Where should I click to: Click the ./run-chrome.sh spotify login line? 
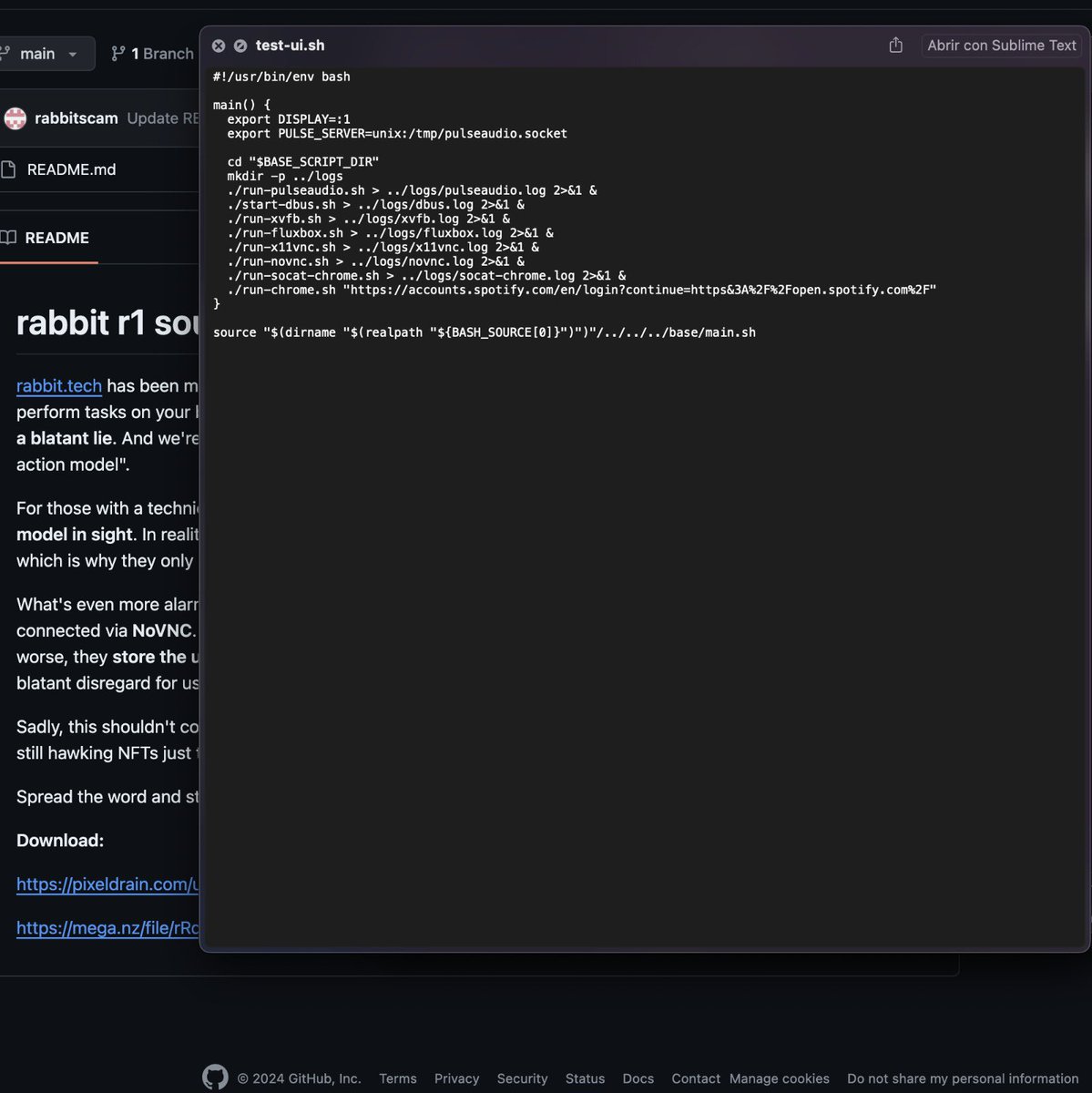[x=582, y=290]
